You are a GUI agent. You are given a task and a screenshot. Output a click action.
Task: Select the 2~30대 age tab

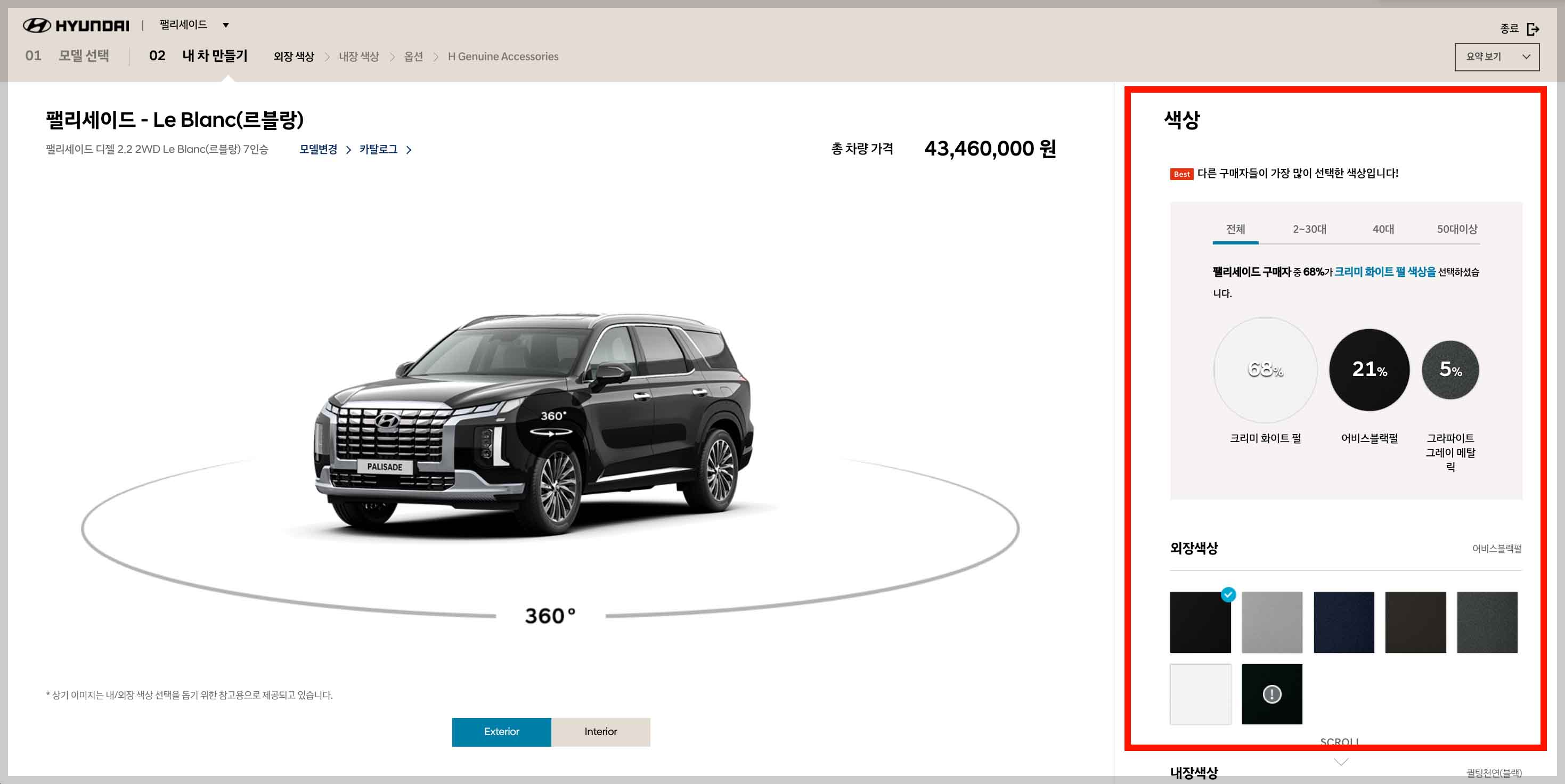point(1309,229)
